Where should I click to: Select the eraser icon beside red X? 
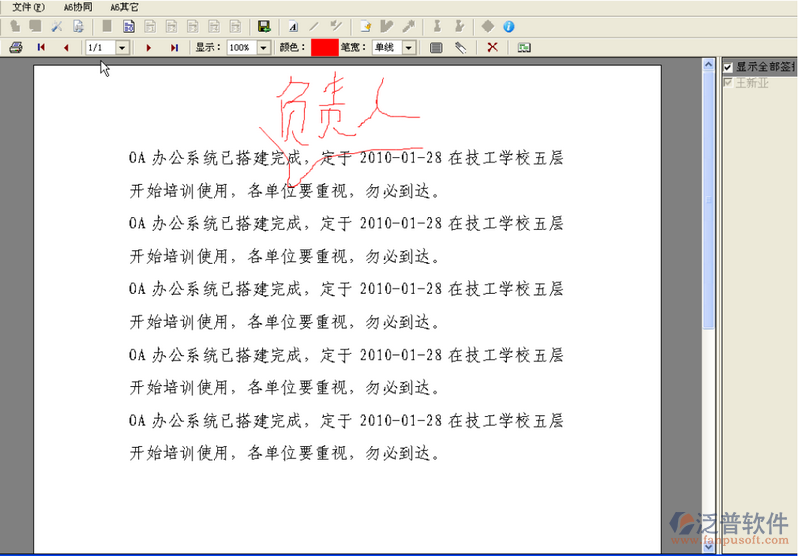(x=461, y=47)
